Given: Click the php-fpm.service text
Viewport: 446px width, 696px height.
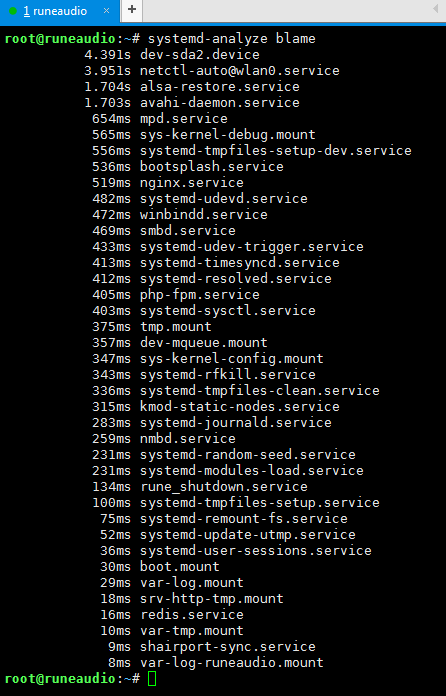Looking at the screenshot, I should tap(200, 294).
